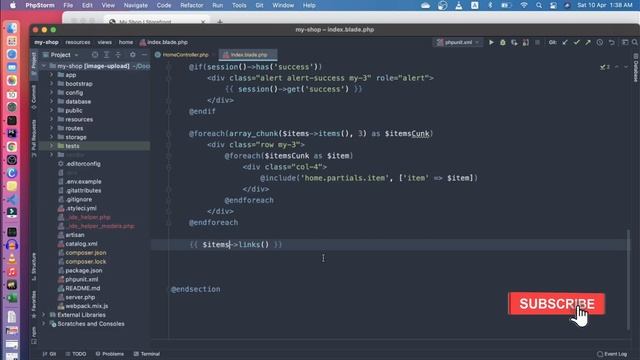
Task: Open the Terminal tool window
Action: (147, 354)
